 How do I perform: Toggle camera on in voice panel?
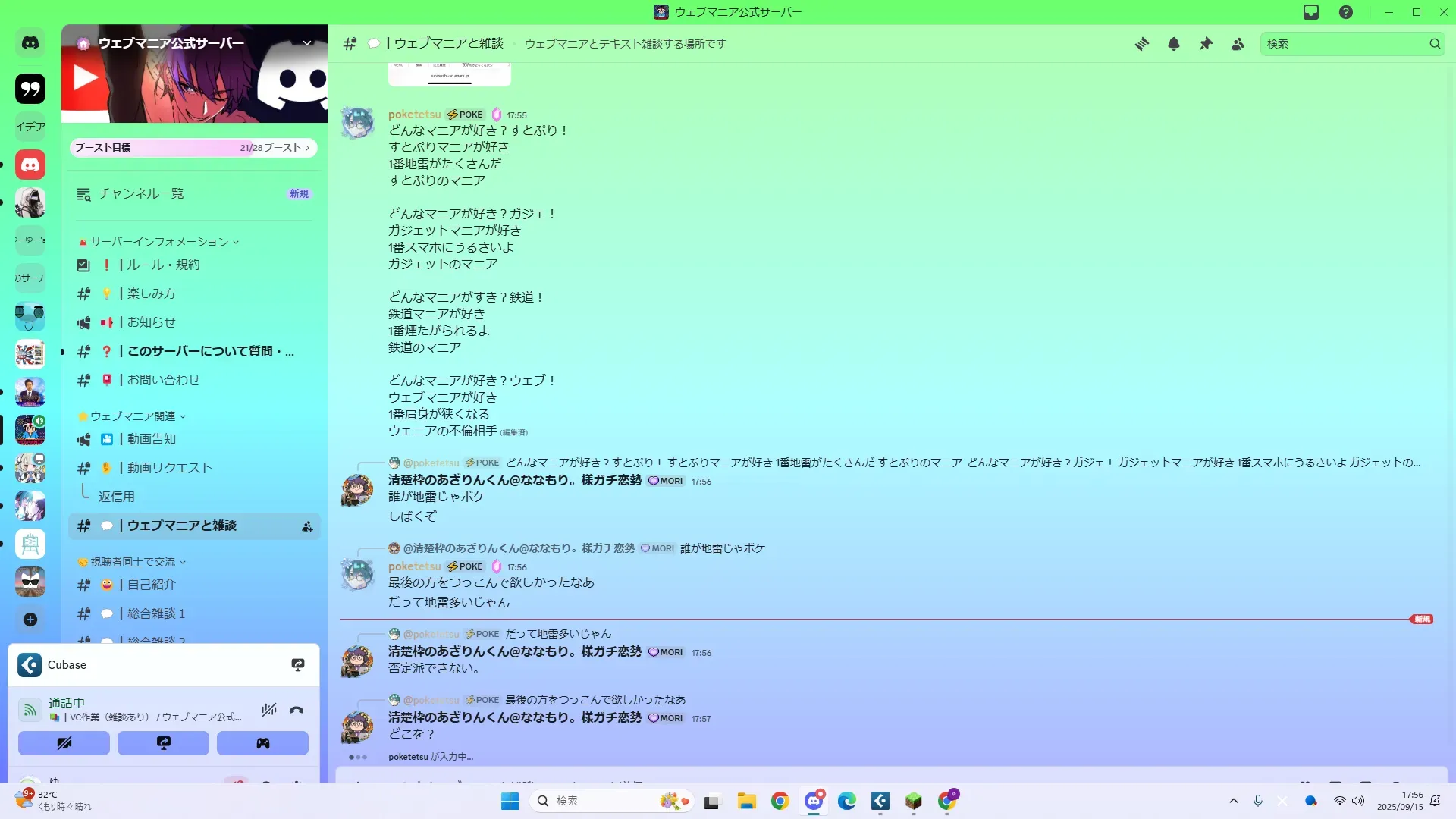[x=64, y=743]
